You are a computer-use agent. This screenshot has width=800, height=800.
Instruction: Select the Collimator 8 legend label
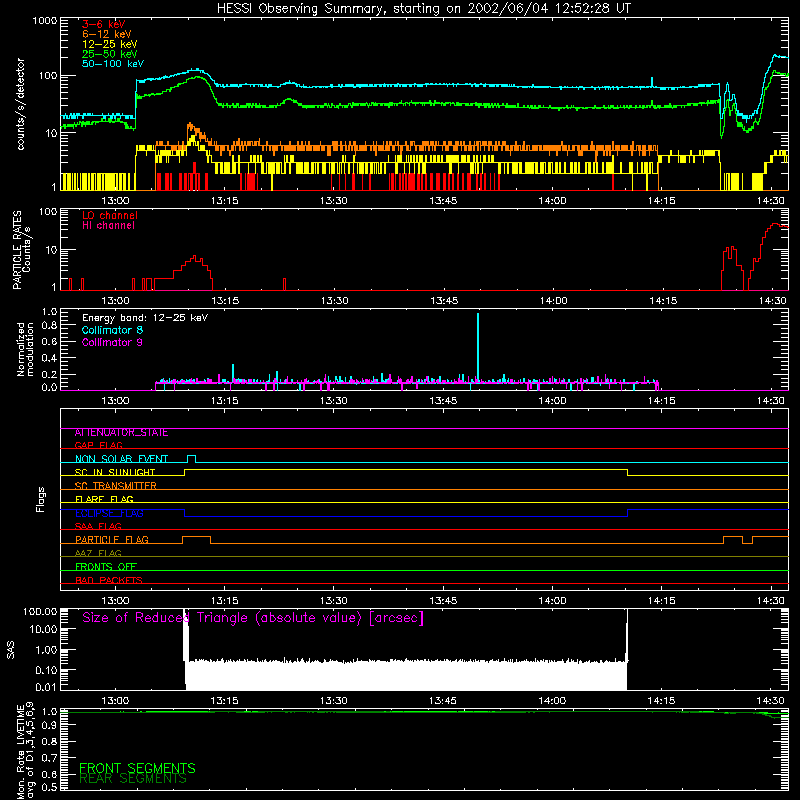click(112, 330)
